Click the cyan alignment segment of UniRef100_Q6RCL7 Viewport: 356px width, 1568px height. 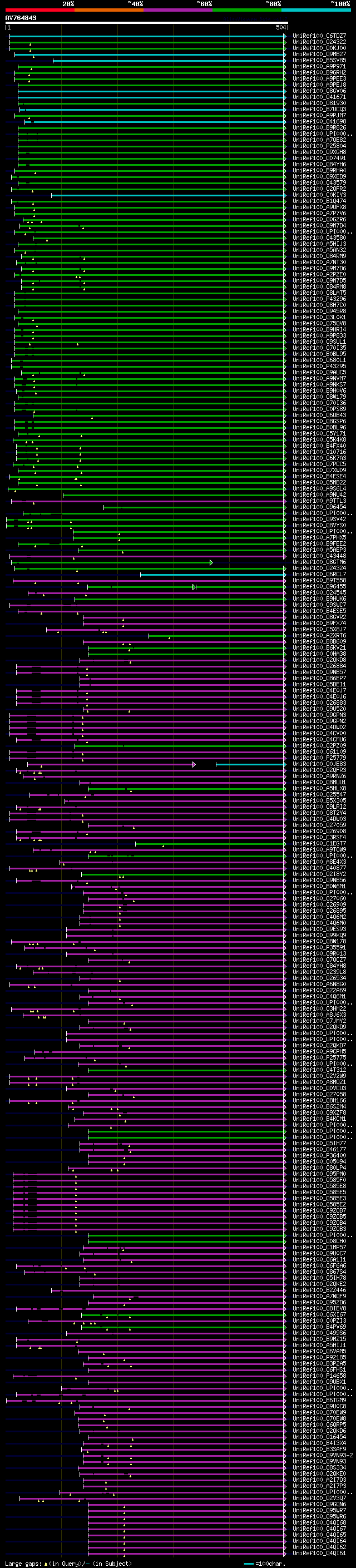click(x=213, y=575)
